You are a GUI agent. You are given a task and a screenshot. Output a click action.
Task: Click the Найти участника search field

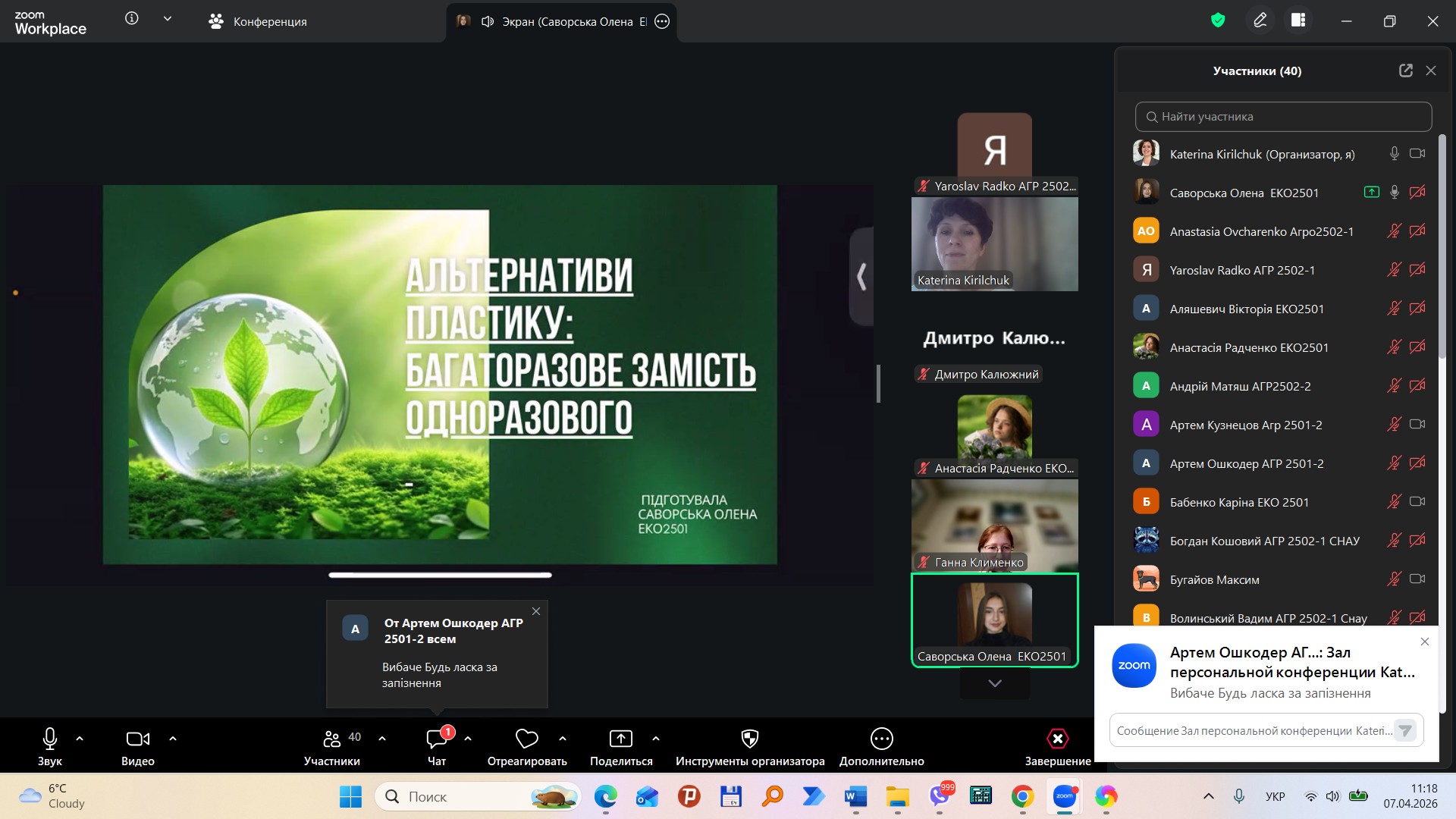[x=1283, y=117]
